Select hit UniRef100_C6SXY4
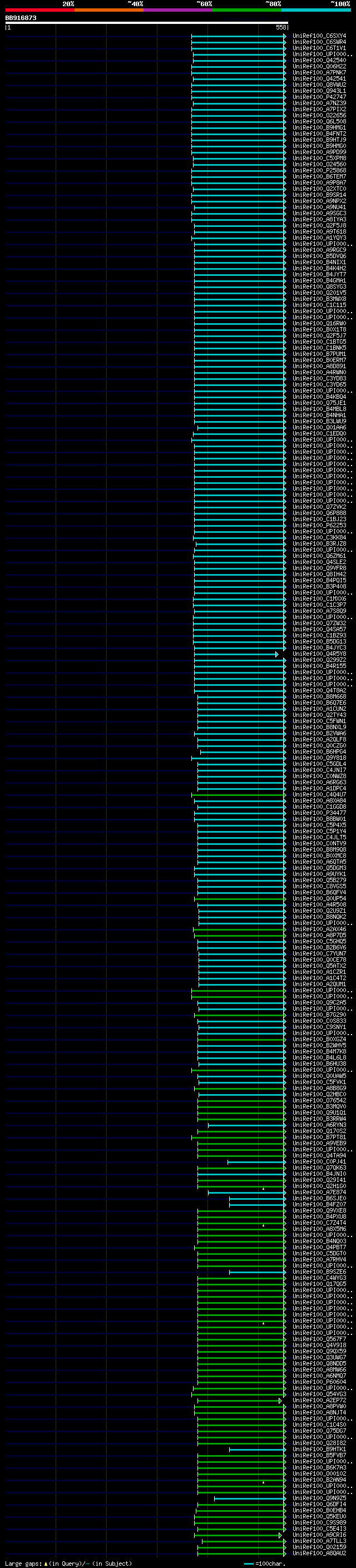This screenshot has height=1568, width=356. 319,36
